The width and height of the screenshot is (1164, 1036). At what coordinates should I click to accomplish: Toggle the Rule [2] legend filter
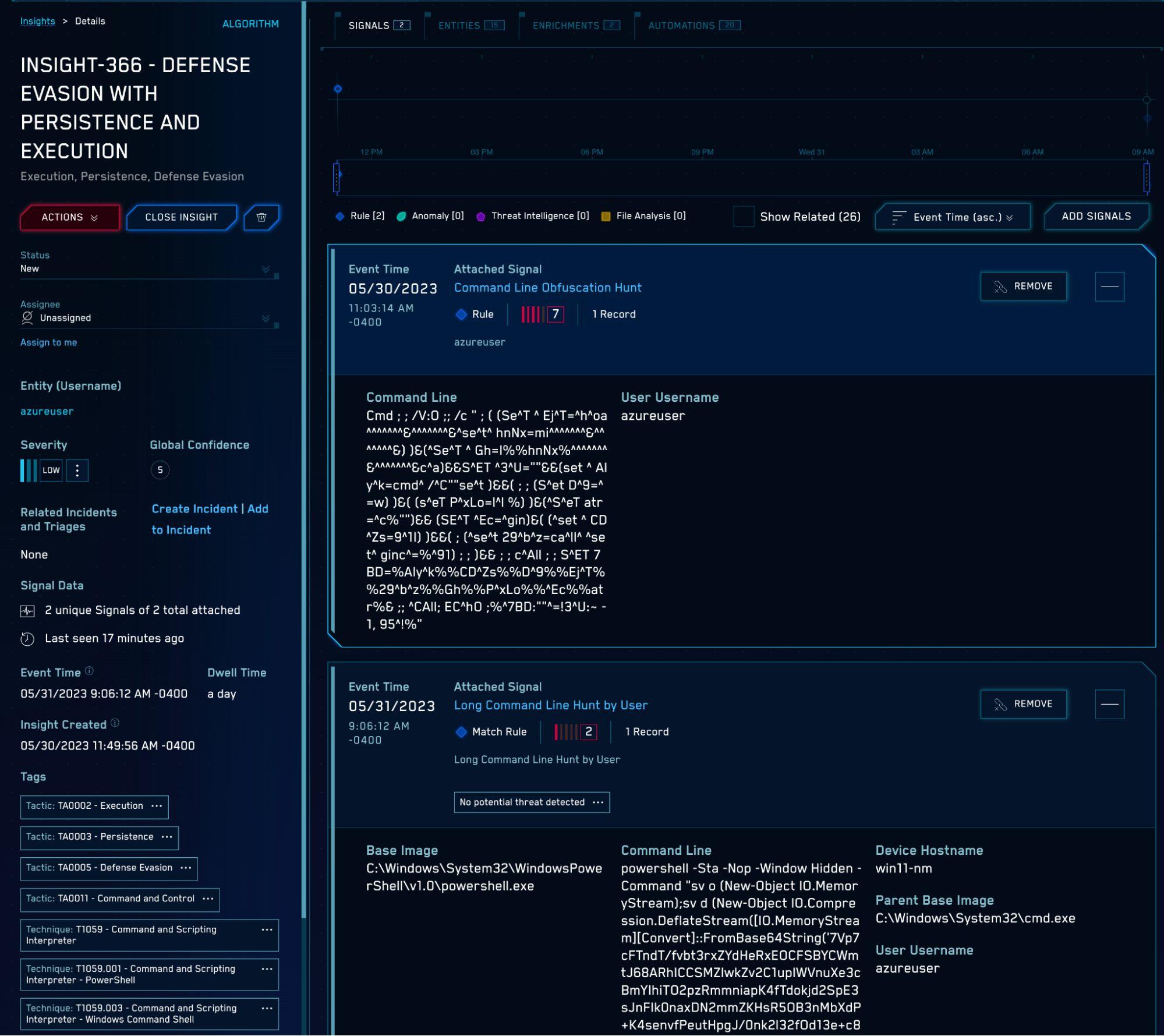pos(360,216)
